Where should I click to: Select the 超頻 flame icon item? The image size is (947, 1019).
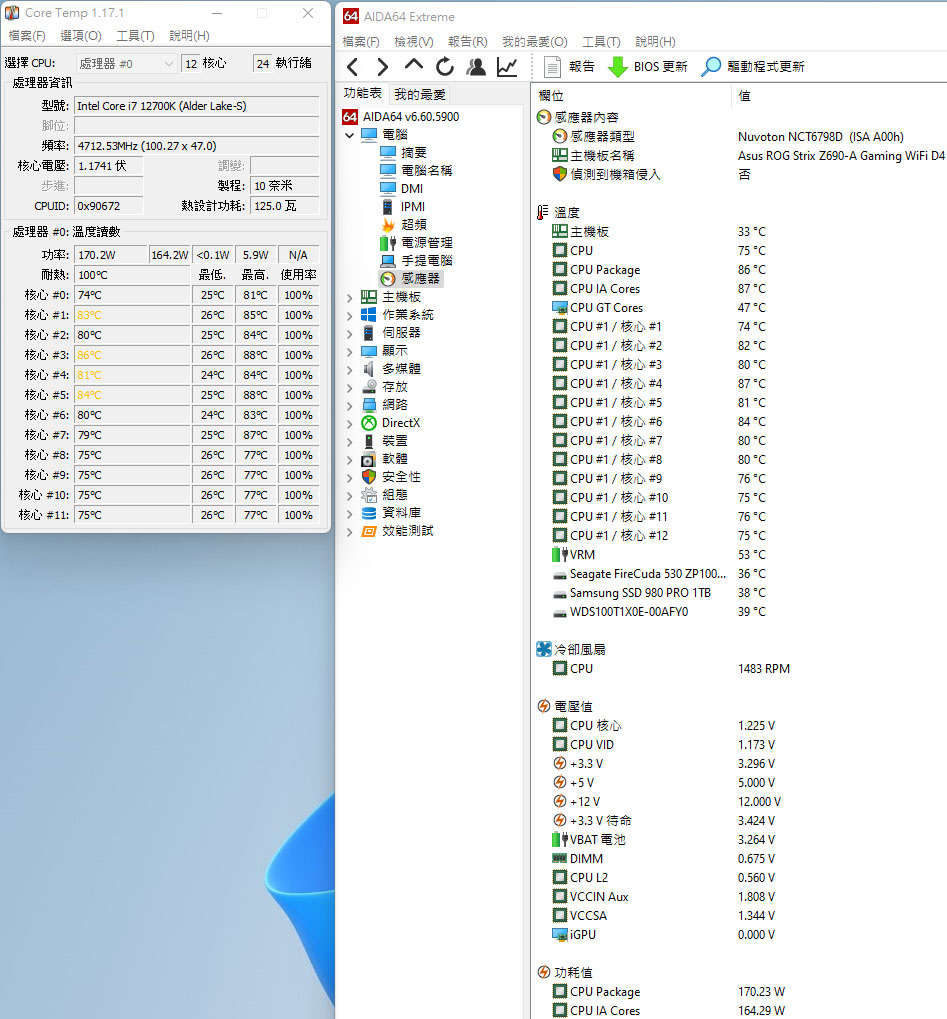(388, 225)
